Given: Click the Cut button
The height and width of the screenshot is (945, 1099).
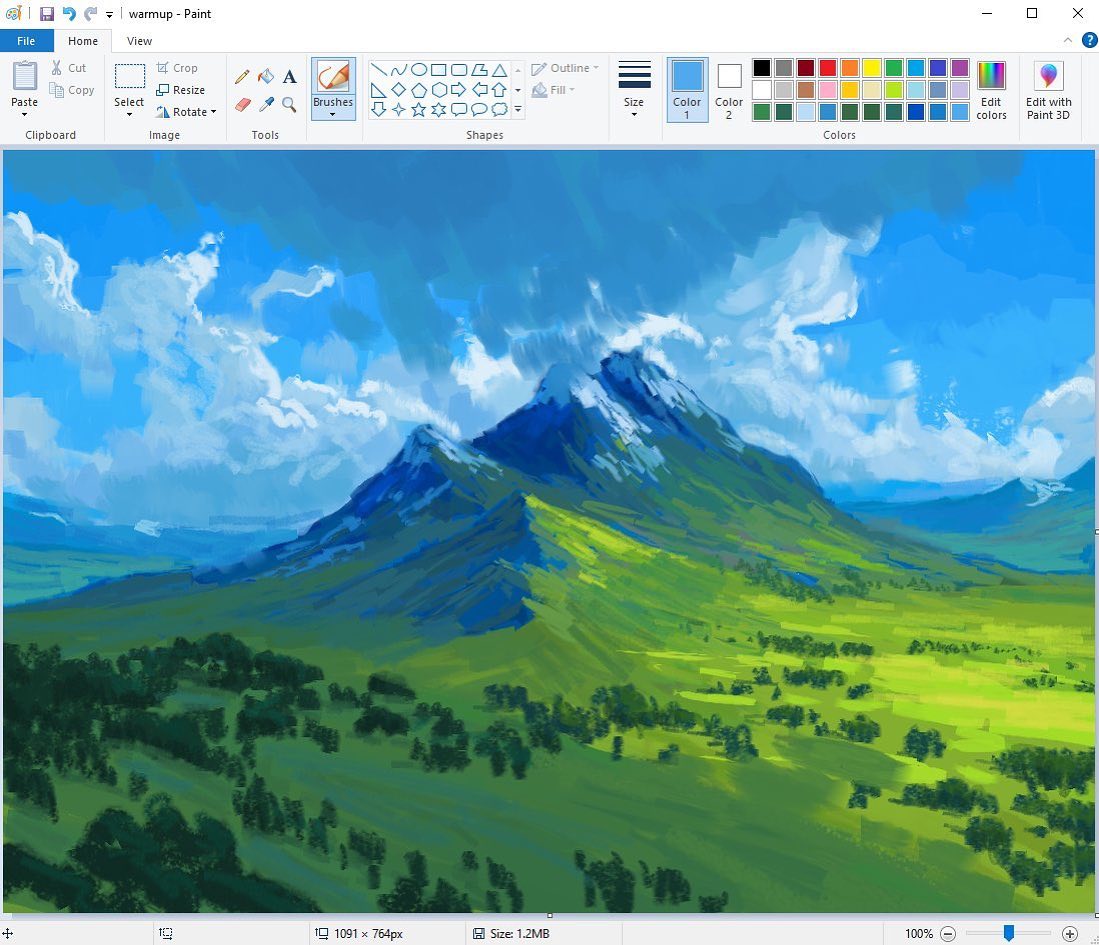Looking at the screenshot, I should click(69, 68).
